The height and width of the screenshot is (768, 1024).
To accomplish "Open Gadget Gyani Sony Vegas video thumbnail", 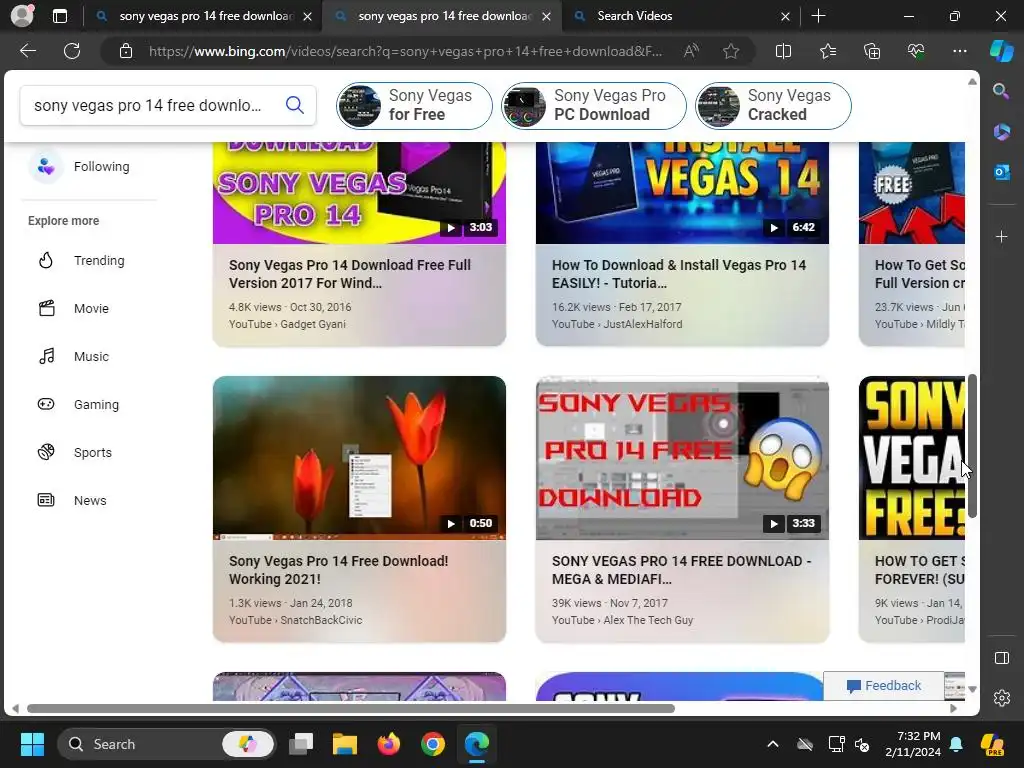I will coord(359,193).
